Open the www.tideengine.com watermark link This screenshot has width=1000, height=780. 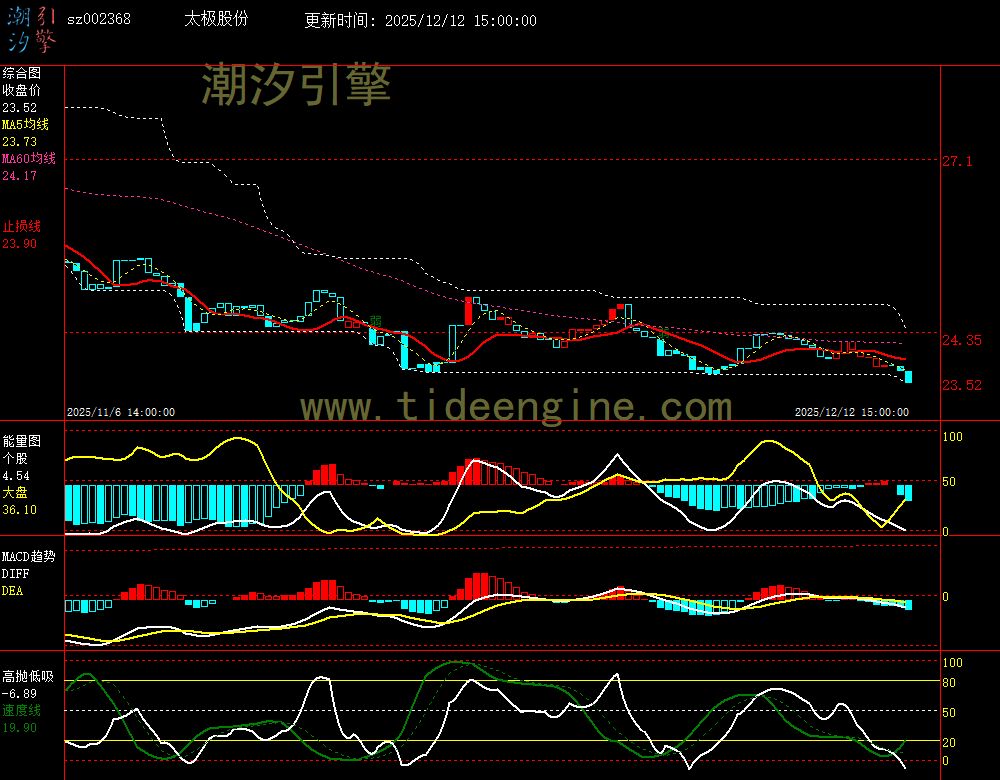516,407
